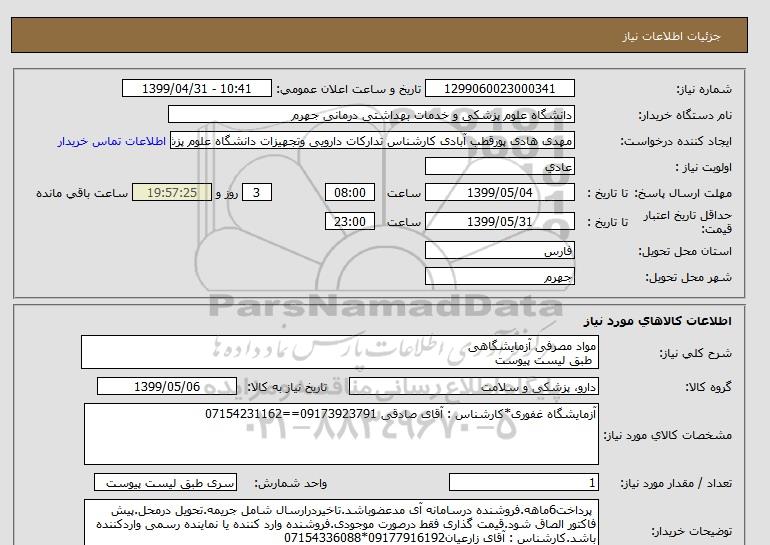
Task: Select the label تاریخ نیاز به کالا
Action: click(x=287, y=387)
